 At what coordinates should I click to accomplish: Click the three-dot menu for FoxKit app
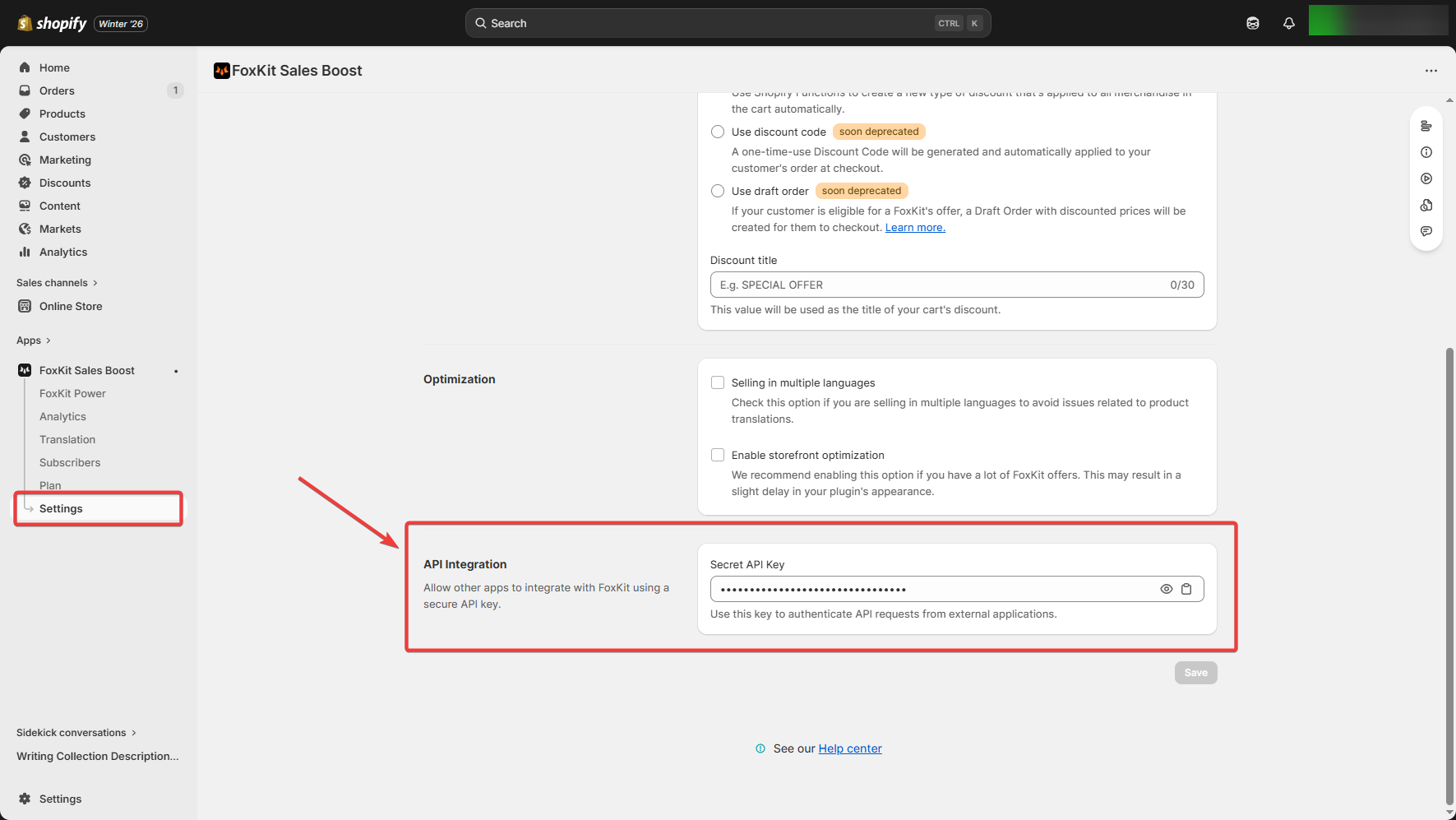1431,71
